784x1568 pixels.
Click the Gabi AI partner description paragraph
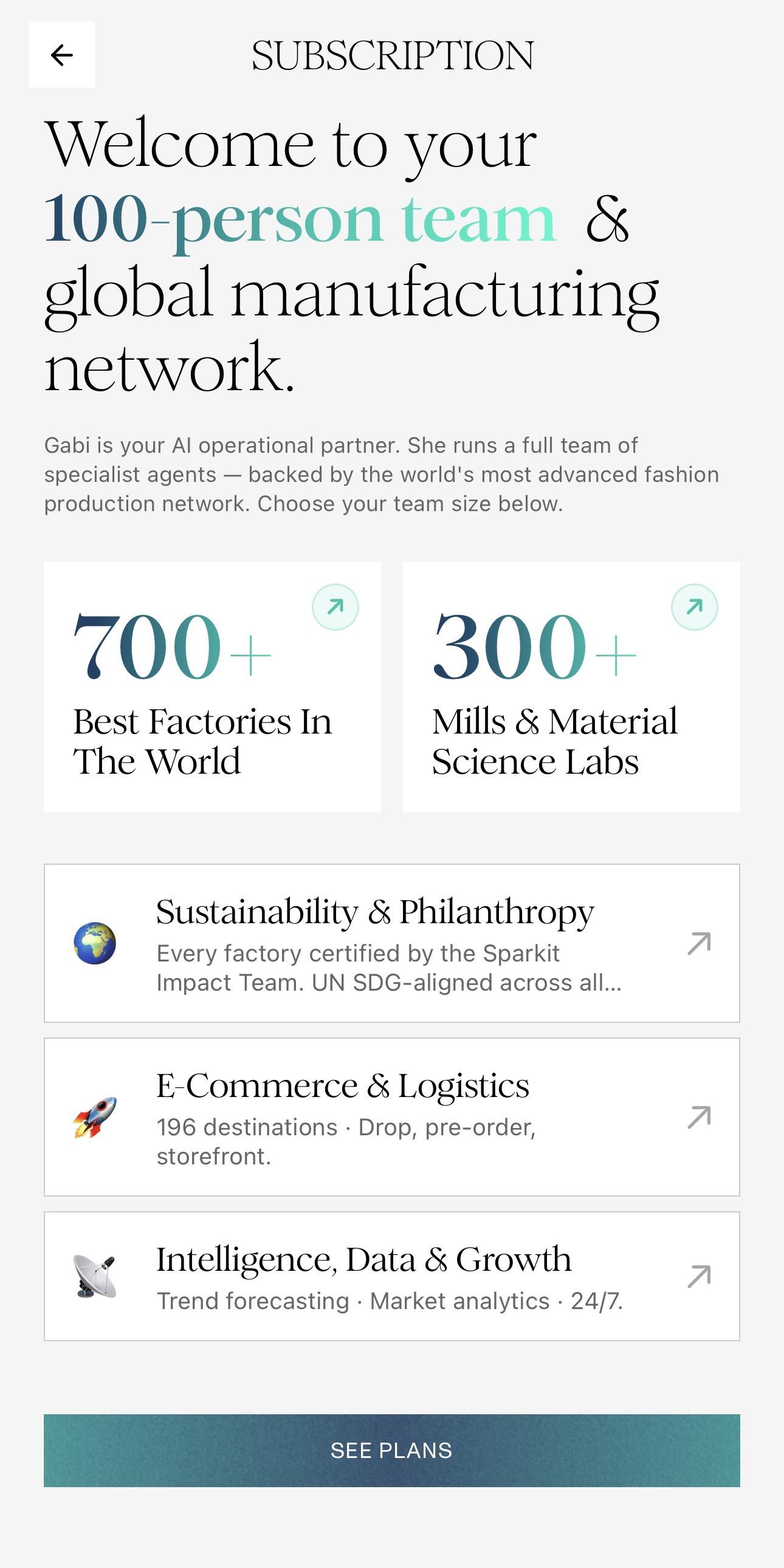click(x=381, y=474)
